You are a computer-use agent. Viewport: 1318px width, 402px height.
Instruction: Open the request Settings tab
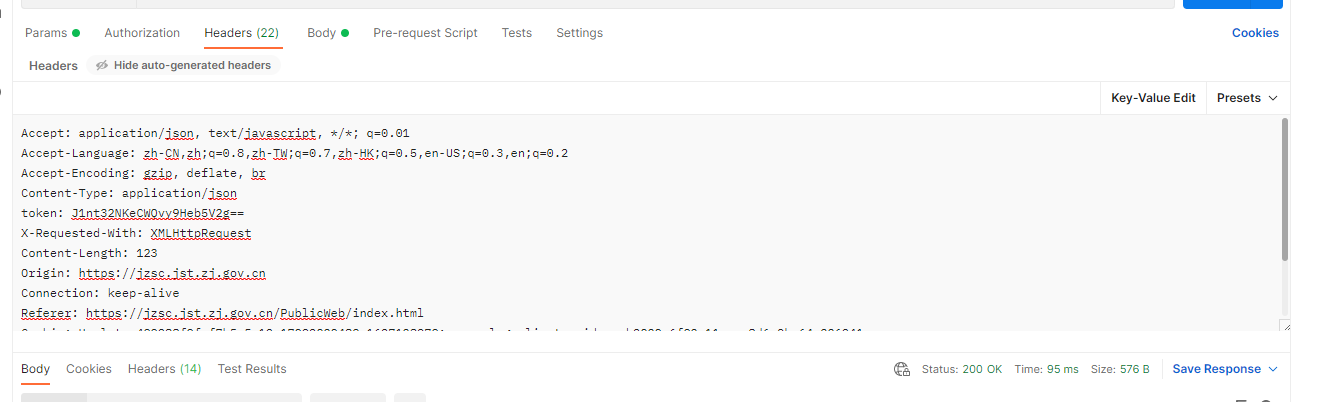580,33
